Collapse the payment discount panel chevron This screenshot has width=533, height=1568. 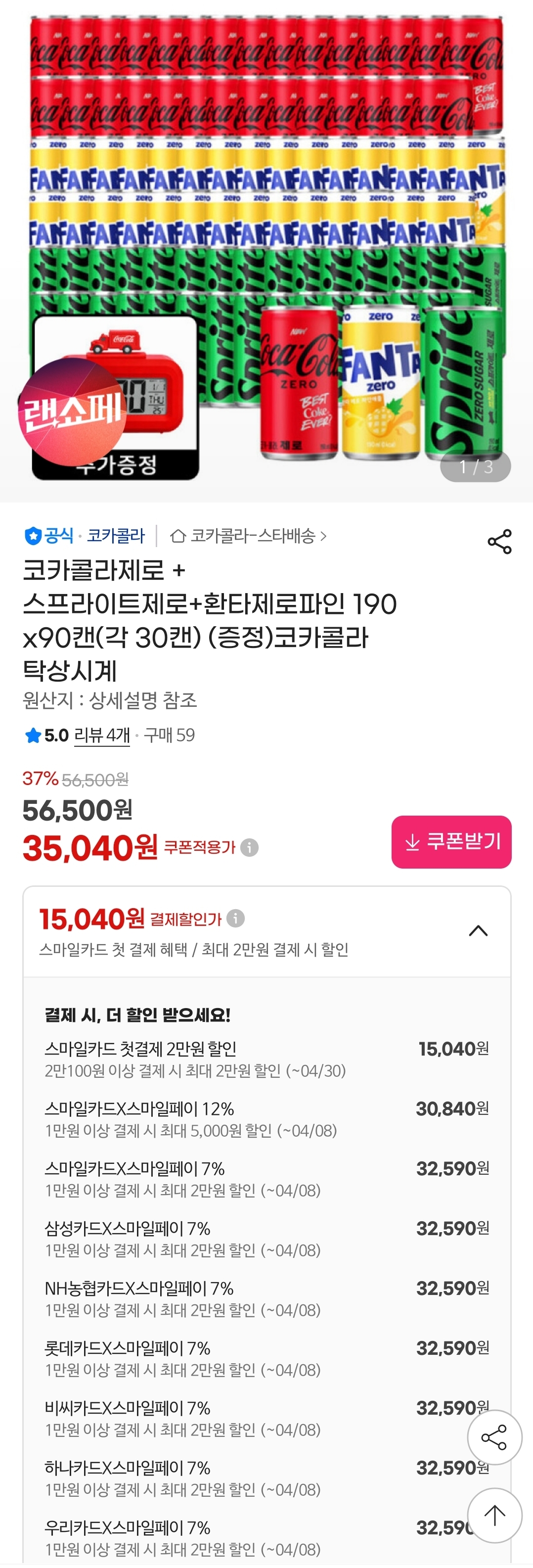pos(478,931)
